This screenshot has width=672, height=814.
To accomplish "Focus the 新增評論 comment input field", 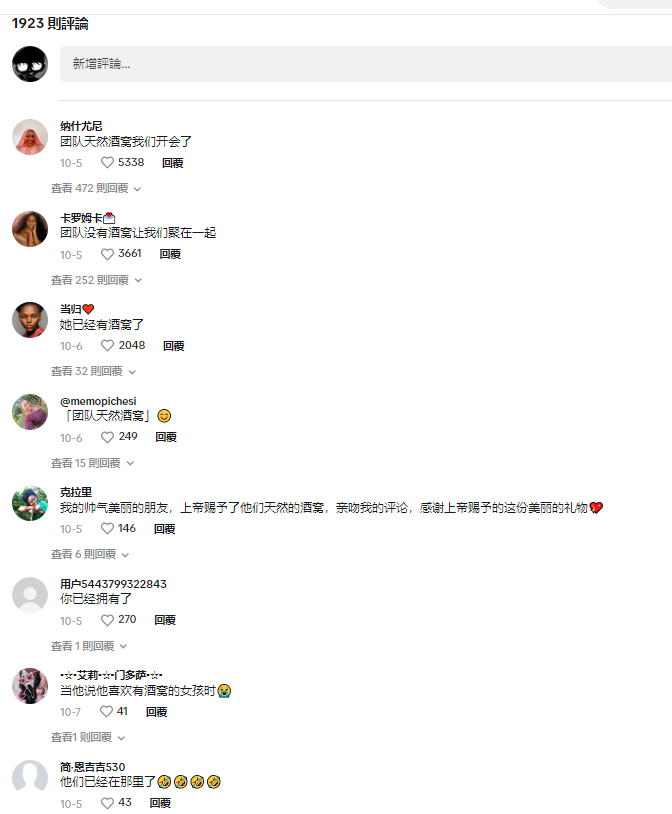I will coord(366,64).
